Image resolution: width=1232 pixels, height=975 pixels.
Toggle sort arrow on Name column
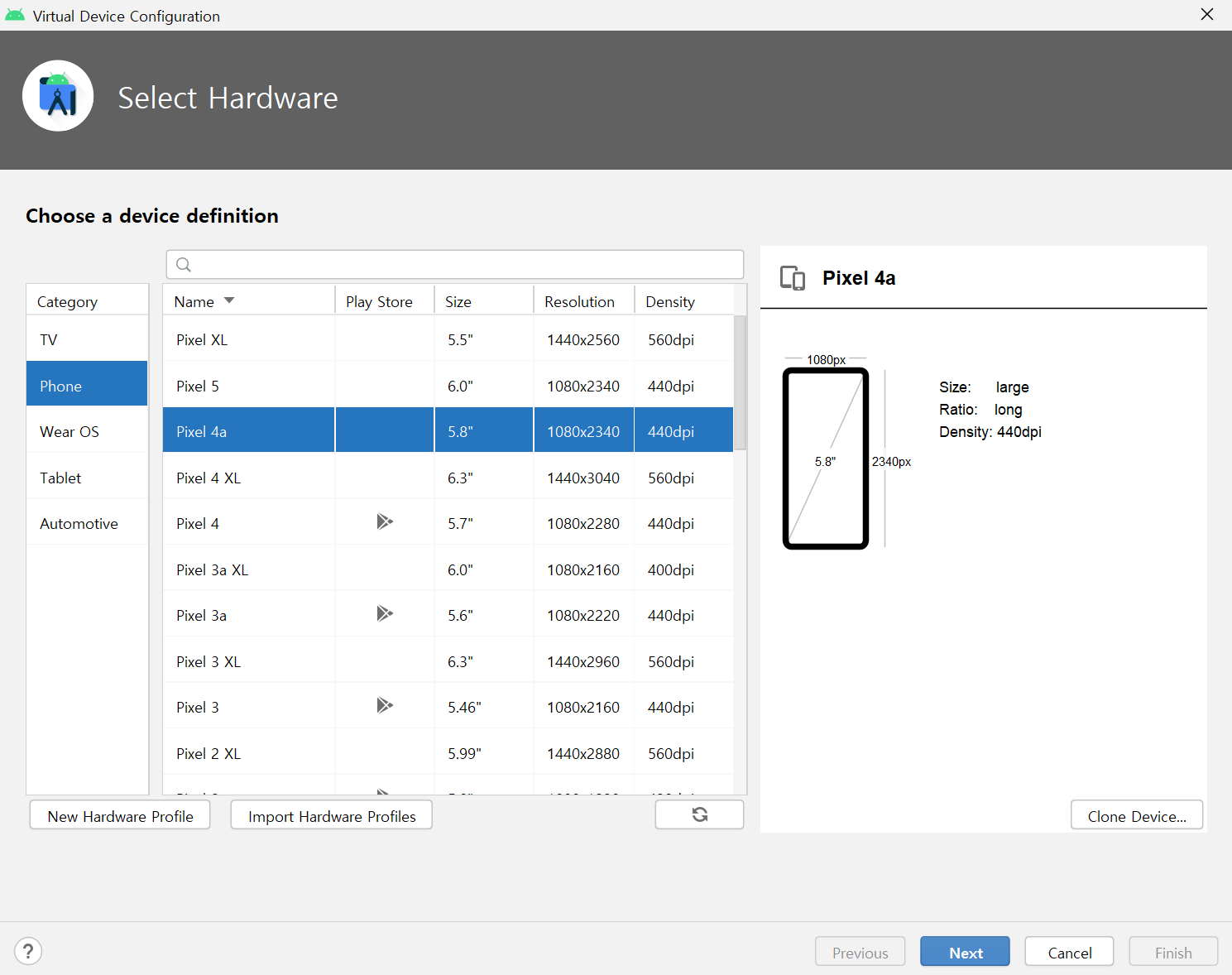pyautogui.click(x=229, y=300)
